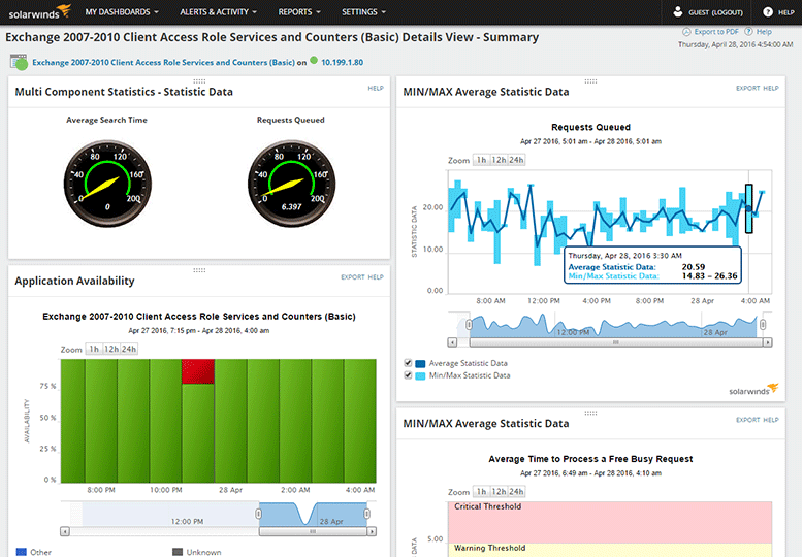Click the dark blue Average Statistic Data swatch
The height and width of the screenshot is (557, 802).
[420, 364]
